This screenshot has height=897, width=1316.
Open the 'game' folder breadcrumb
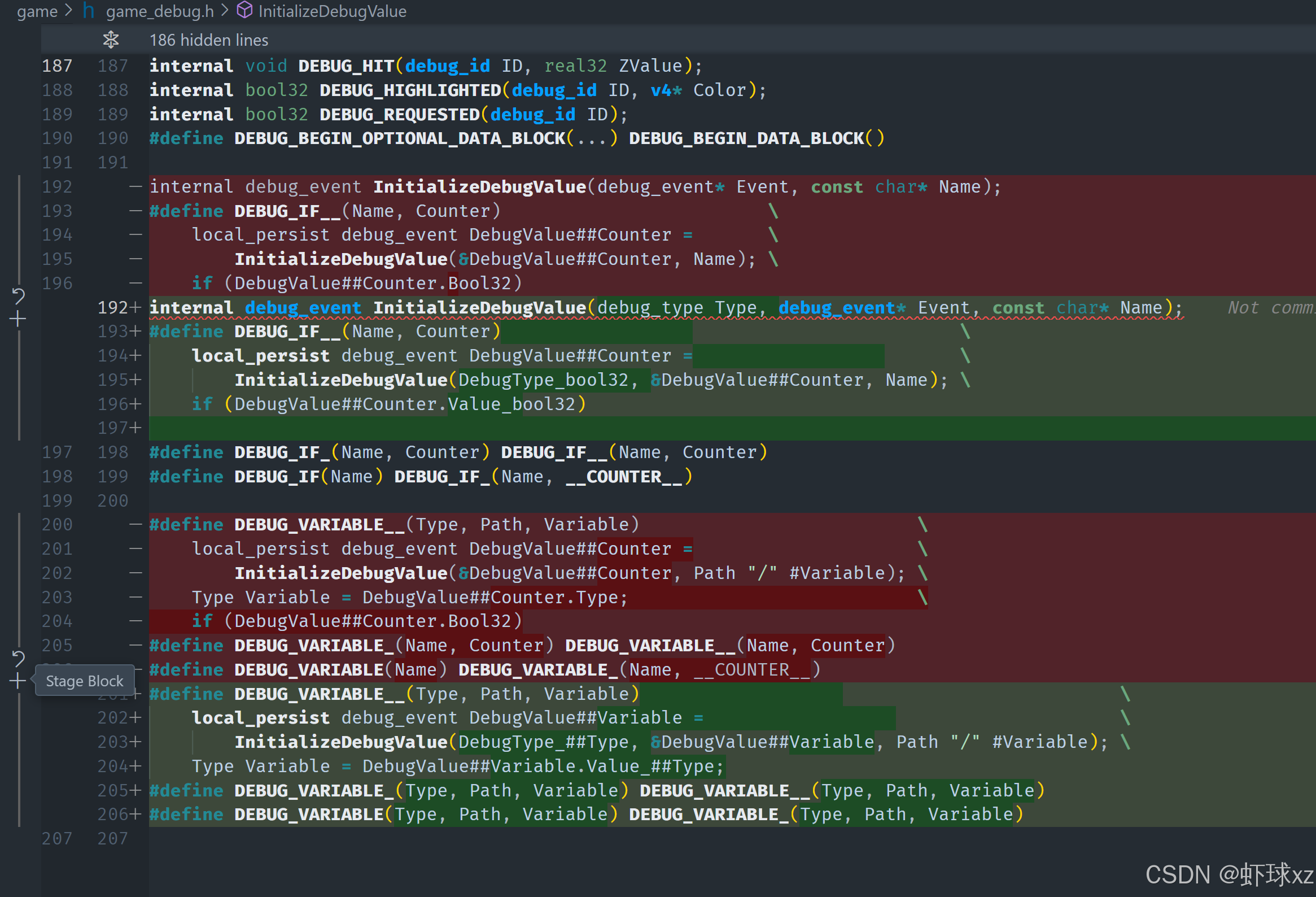37,11
